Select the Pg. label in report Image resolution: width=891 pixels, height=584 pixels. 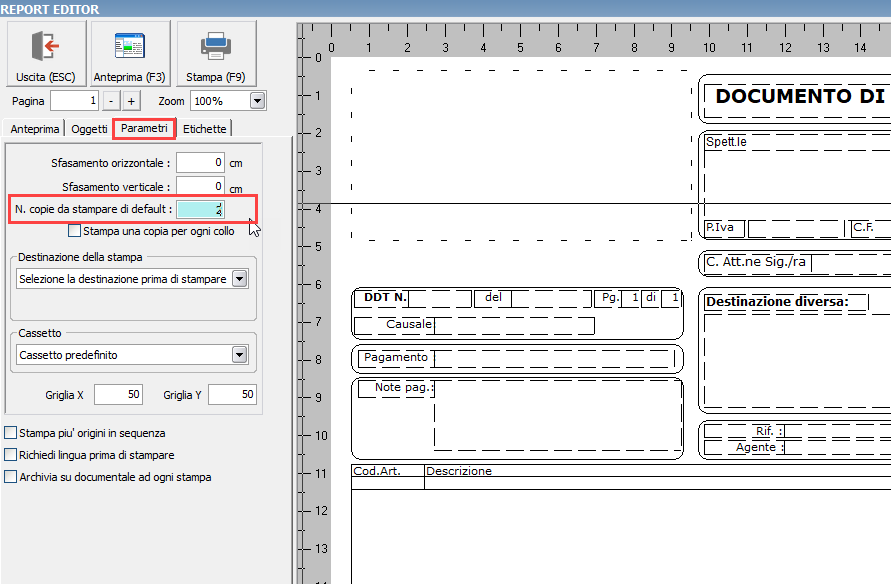610,297
